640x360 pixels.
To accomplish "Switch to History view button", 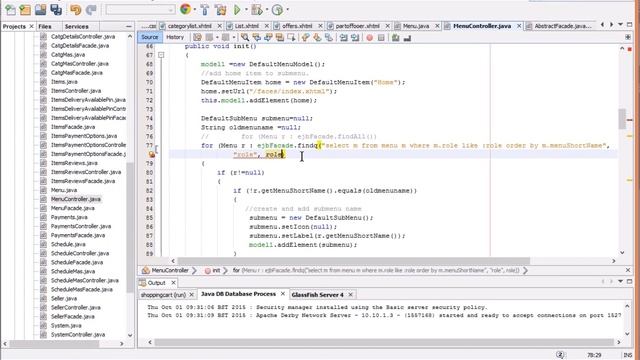I will tap(175, 37).
